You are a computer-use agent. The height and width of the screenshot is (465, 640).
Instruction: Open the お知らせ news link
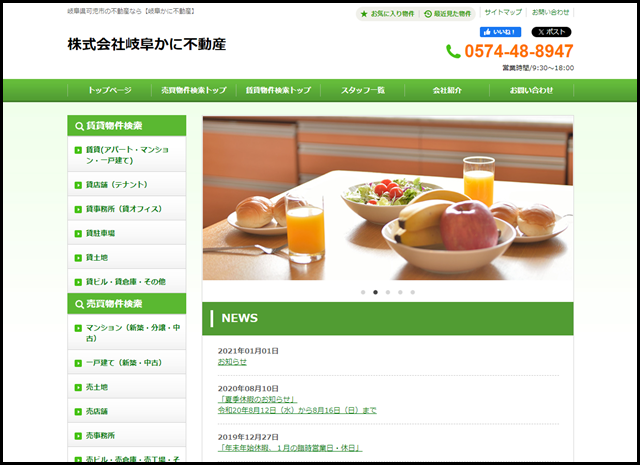pos(232,362)
